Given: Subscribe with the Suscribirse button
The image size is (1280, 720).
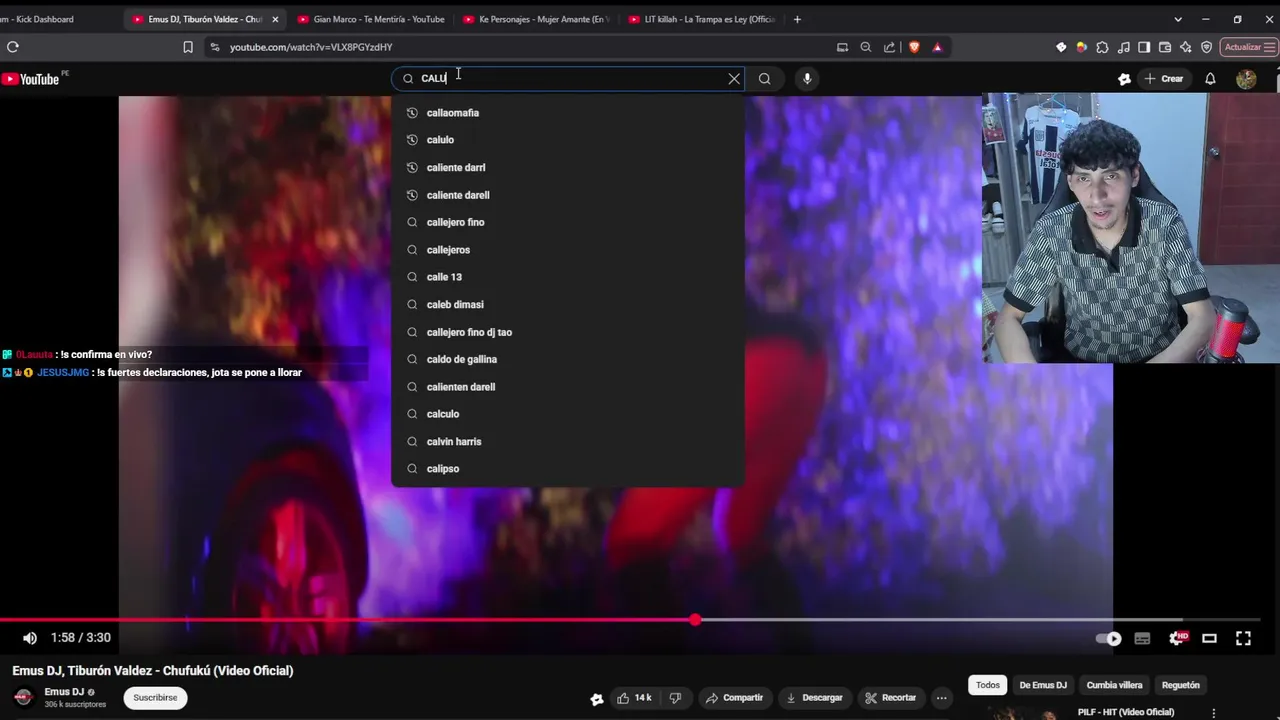Looking at the screenshot, I should (x=155, y=698).
